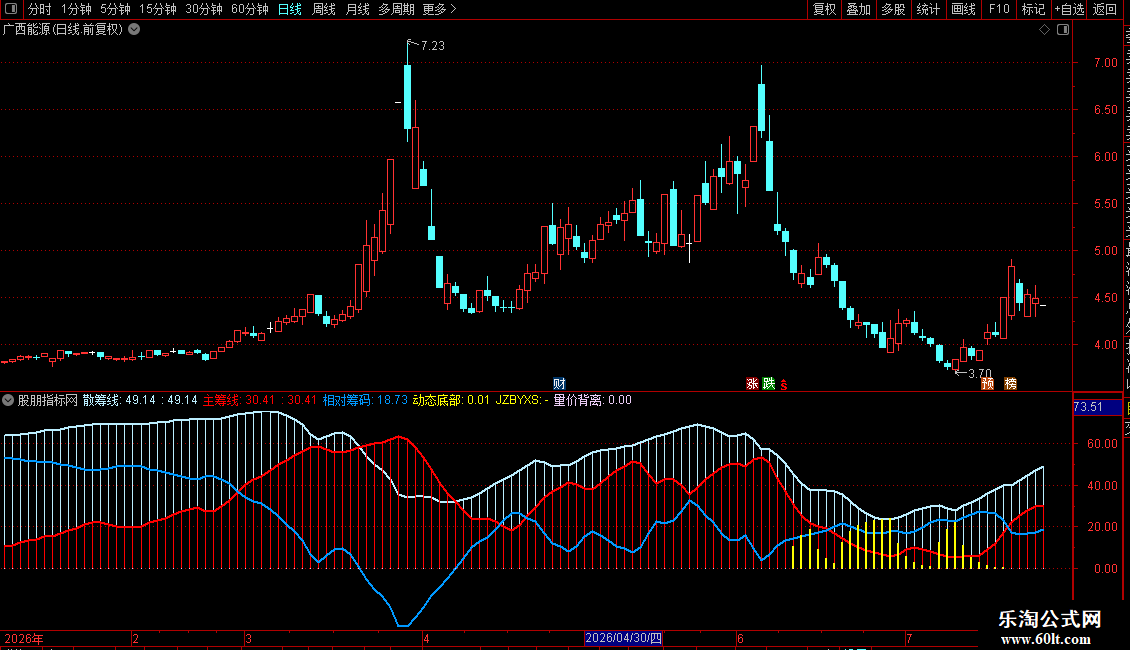Click the red S marker icon
1130x650 pixels.
pos(783,385)
